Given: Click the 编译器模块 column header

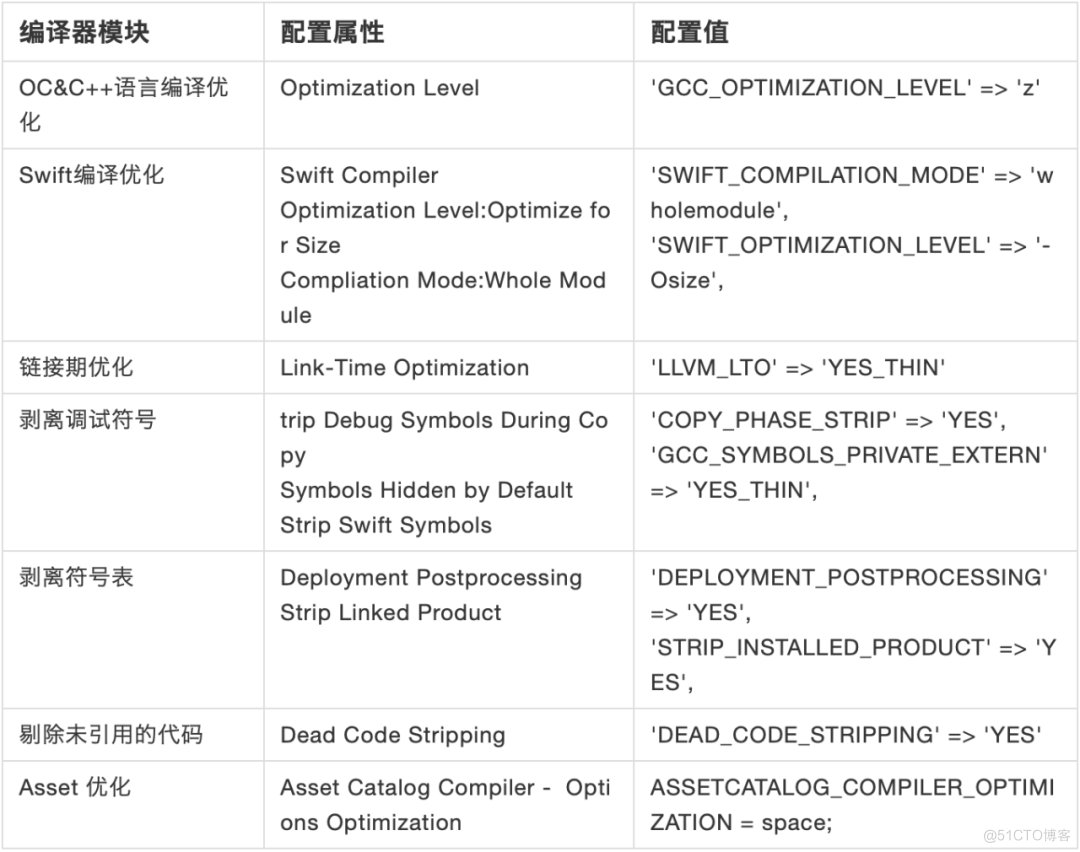Looking at the screenshot, I should pyautogui.click(x=84, y=32).
